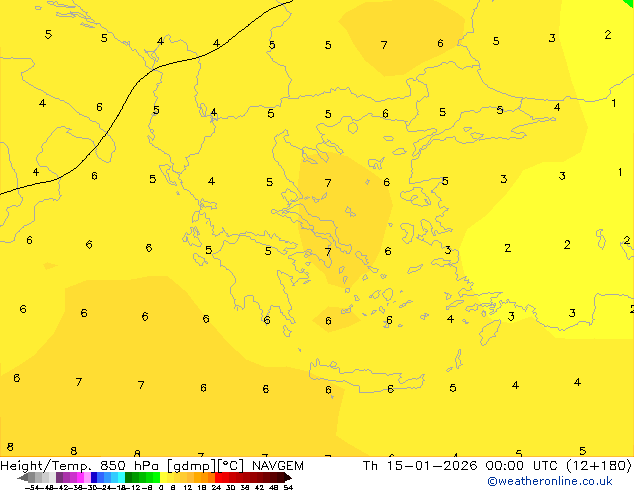Click the (12+180) forecast hour text
Viewport: 634px width, 490px height.
598,466
